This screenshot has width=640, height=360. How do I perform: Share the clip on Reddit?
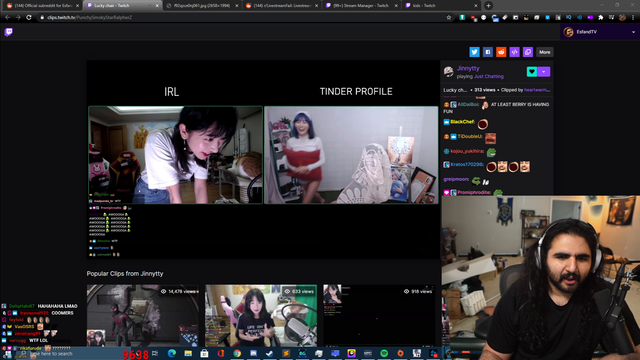point(501,52)
